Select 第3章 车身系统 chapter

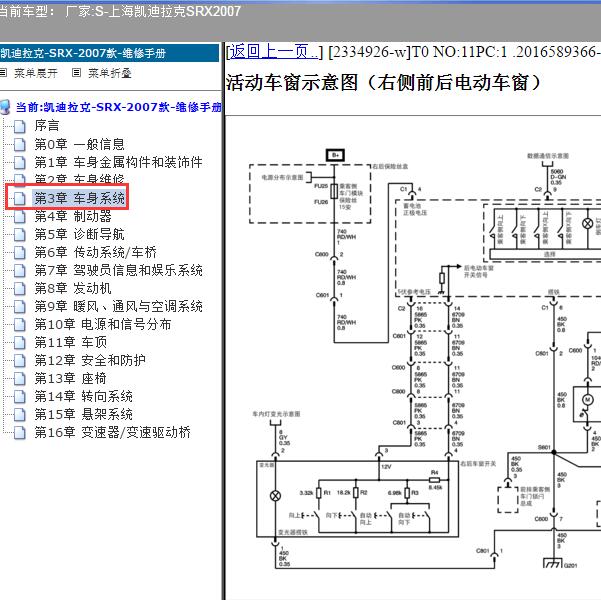tap(79, 198)
